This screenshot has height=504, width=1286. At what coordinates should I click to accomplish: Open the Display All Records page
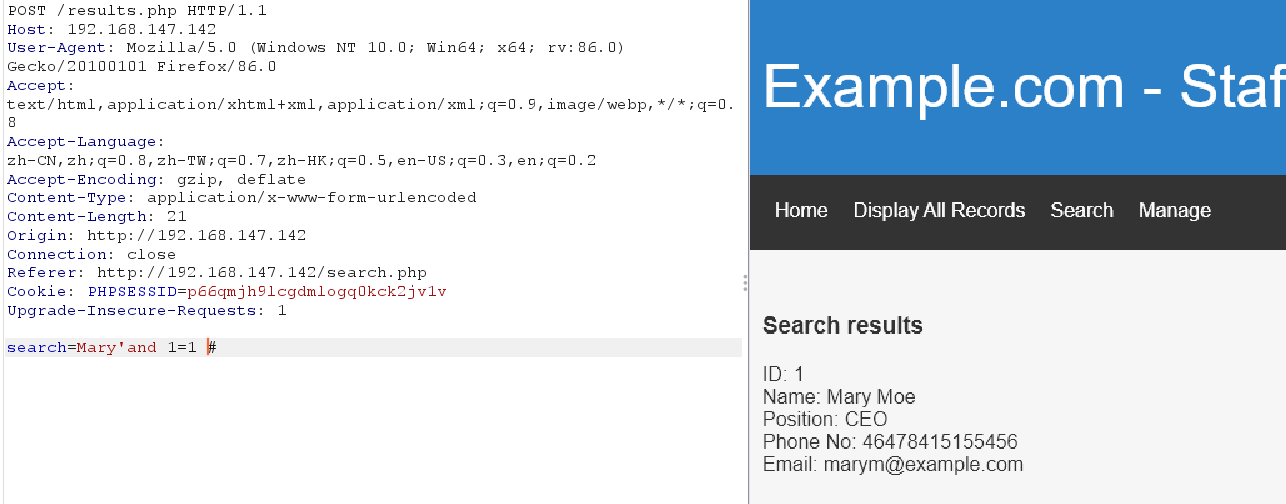[x=939, y=210]
